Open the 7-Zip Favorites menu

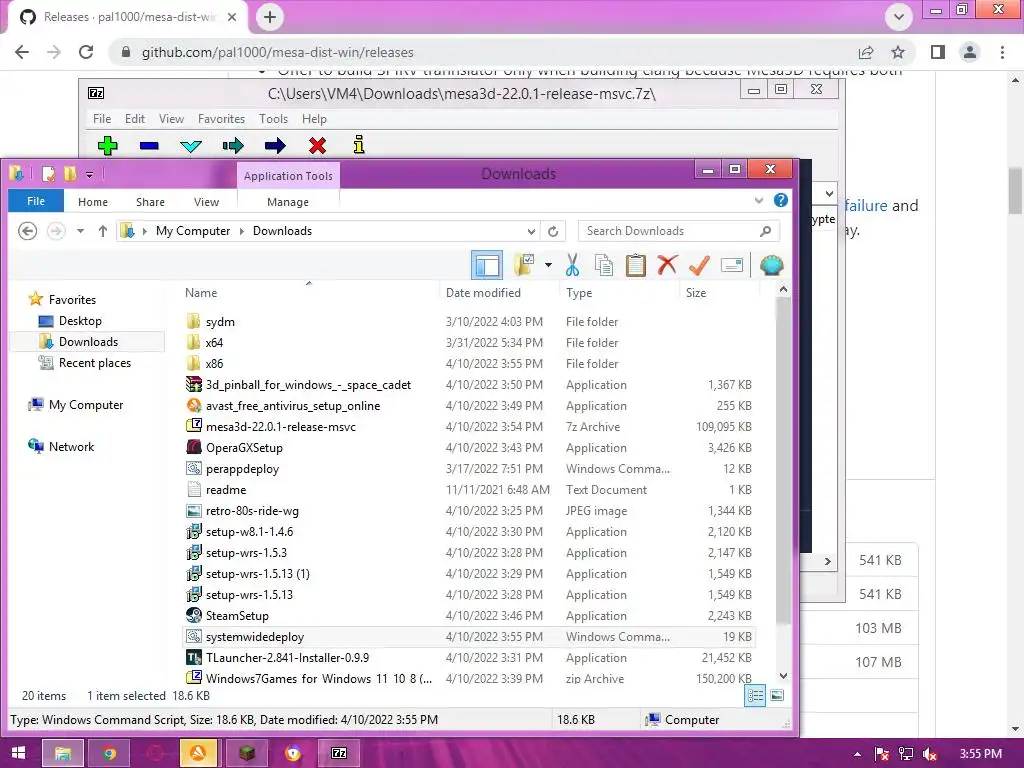coord(221,119)
